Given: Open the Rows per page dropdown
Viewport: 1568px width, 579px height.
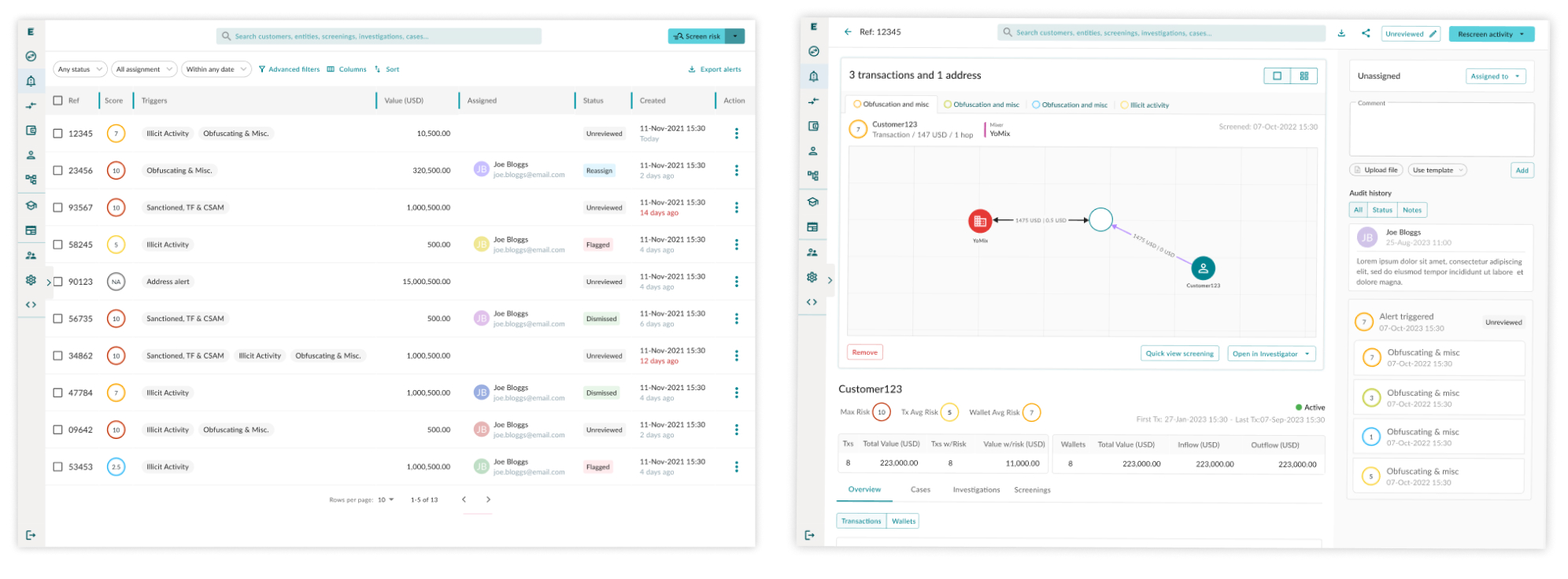Looking at the screenshot, I should click(386, 500).
